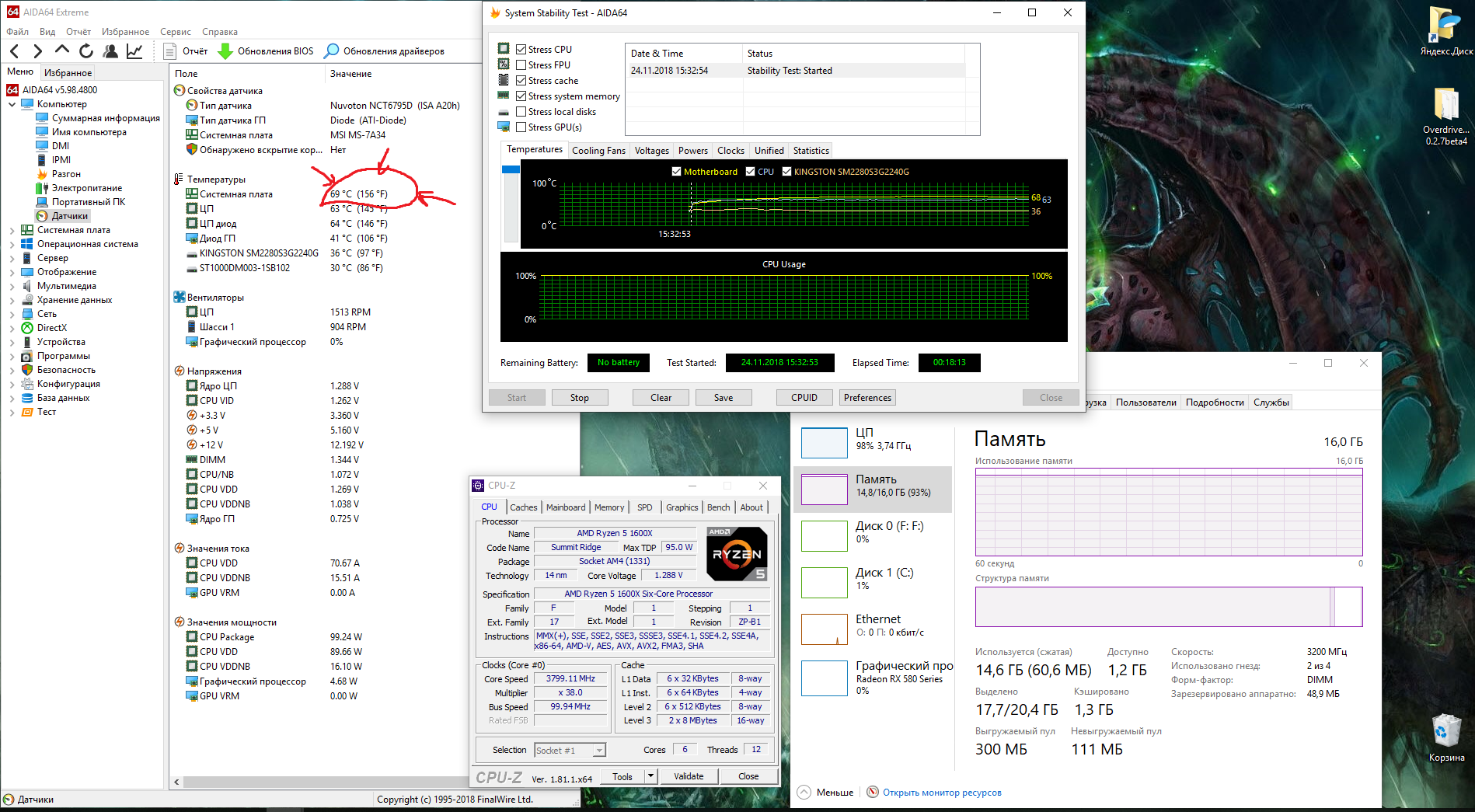Expand the Мультимедиа tree node
The width and height of the screenshot is (1475, 812).
(x=12, y=286)
